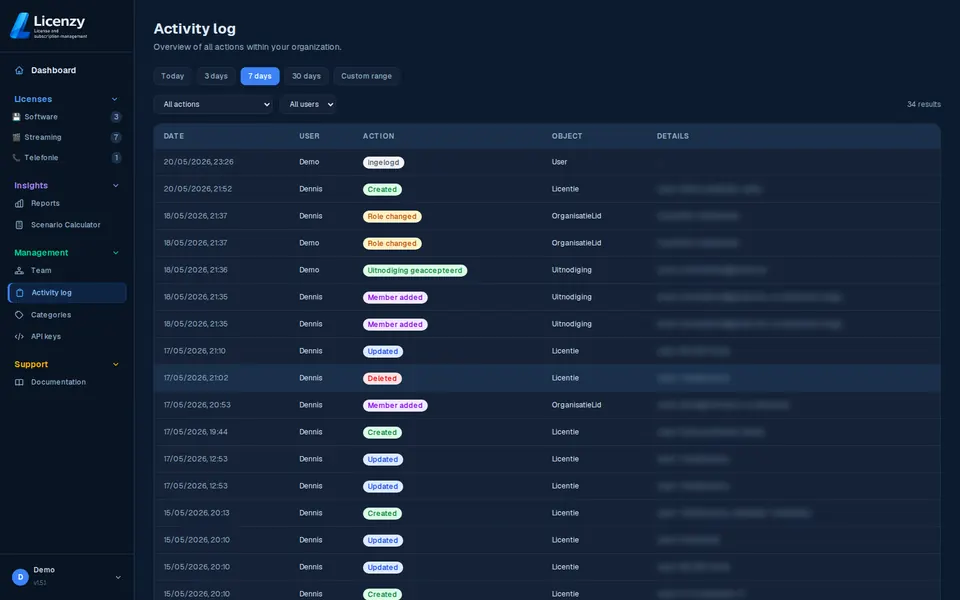Go to Dashboard page
This screenshot has width=960, height=600.
53,70
